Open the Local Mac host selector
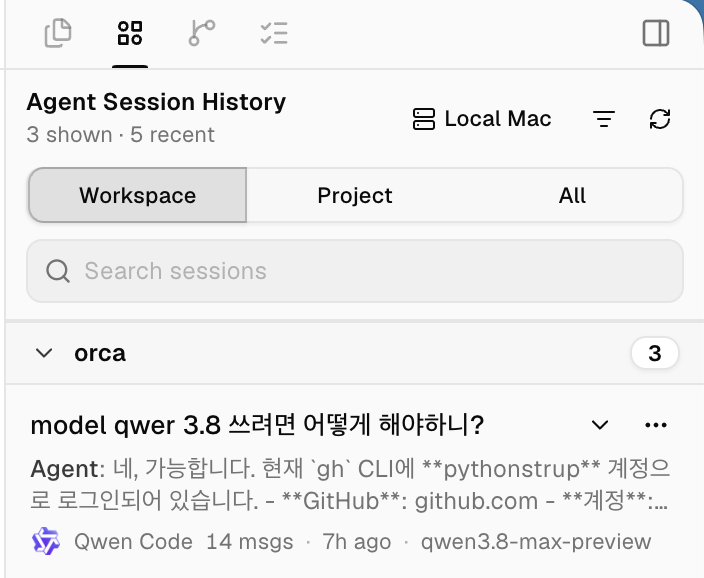 point(482,119)
